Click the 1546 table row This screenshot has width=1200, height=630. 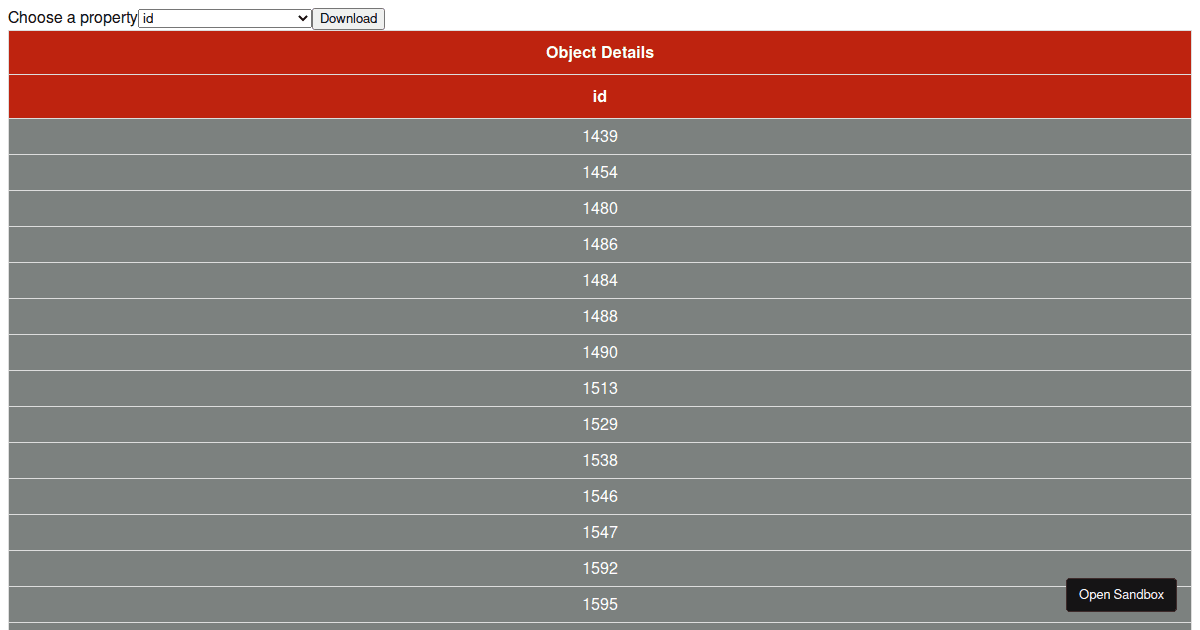[x=599, y=496]
